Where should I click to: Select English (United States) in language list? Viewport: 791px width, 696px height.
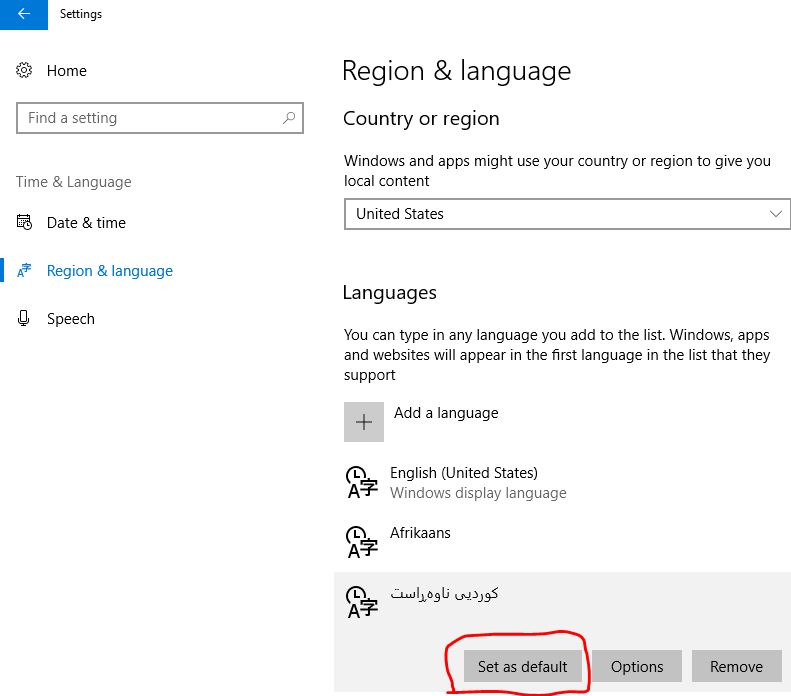[x=464, y=473]
